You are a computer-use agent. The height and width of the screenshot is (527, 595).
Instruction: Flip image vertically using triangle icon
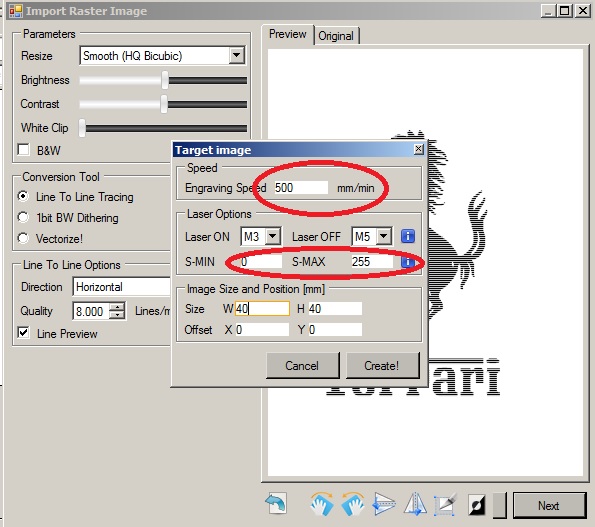click(384, 504)
